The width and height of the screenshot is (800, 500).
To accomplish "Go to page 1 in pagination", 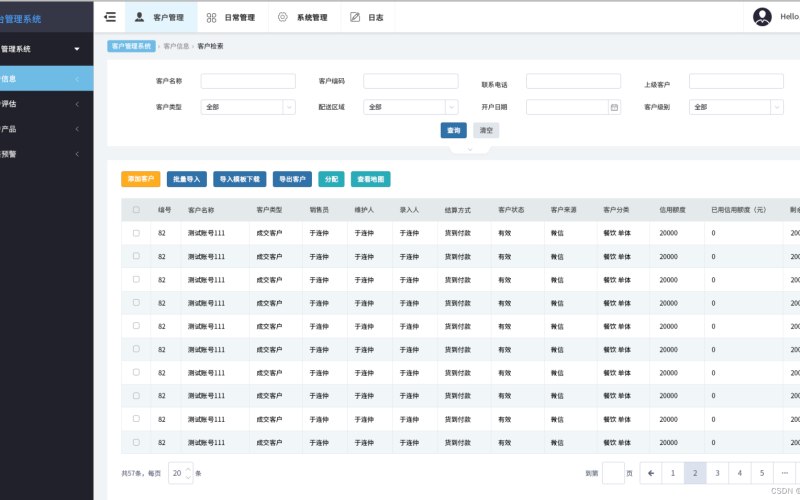I will click(x=673, y=473).
